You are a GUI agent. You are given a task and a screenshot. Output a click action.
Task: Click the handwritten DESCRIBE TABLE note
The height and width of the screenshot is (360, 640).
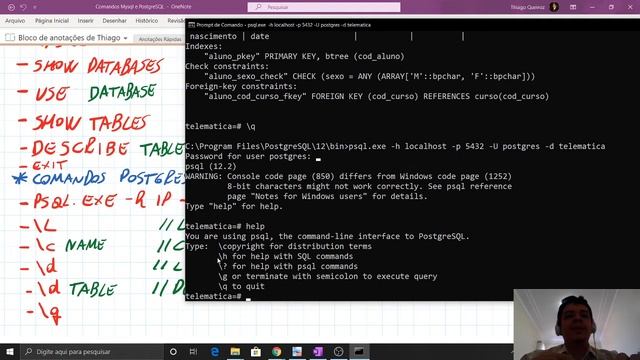pos(102,148)
